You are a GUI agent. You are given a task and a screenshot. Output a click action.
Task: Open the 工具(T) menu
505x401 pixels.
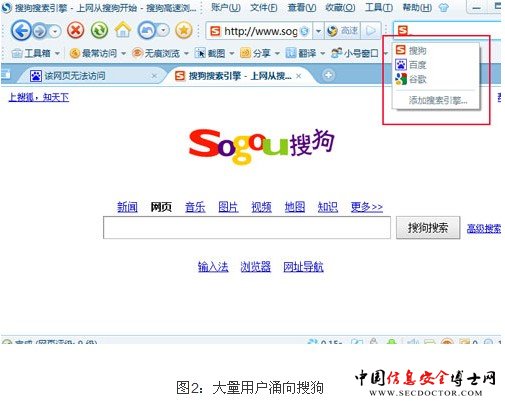379,7
